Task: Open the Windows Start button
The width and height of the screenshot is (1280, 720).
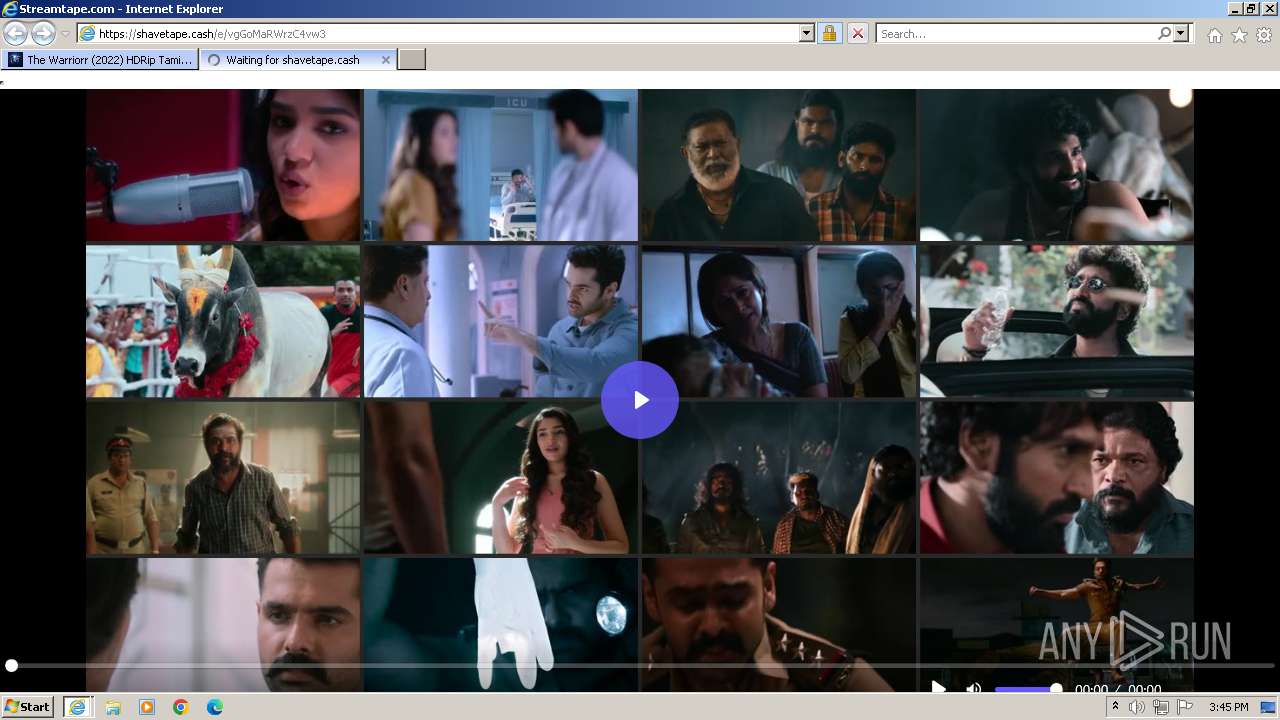Action: (27, 706)
